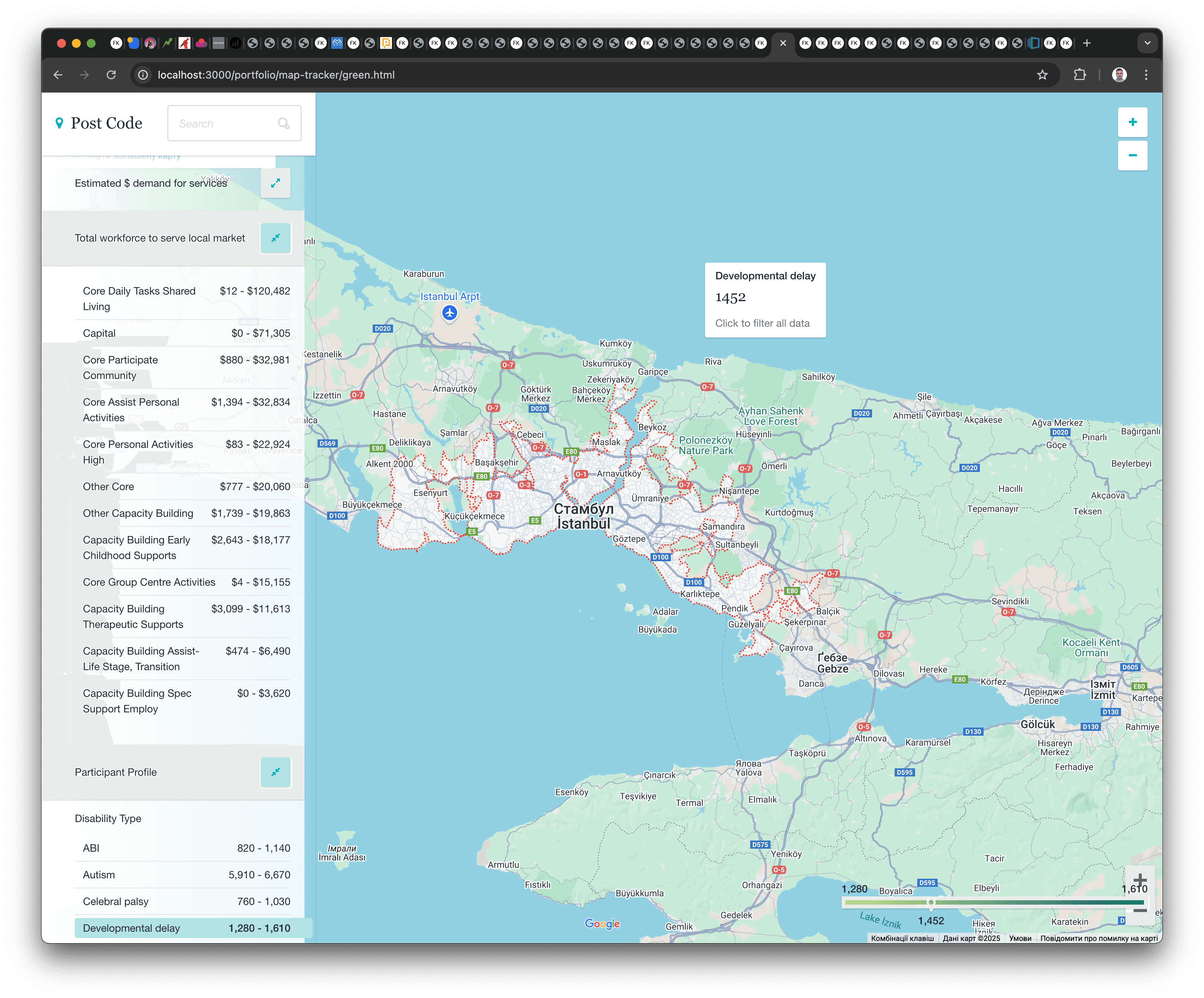Screen dimensions: 1204x998
Task: Open the tab search dropdown chevron
Action: click(1147, 43)
